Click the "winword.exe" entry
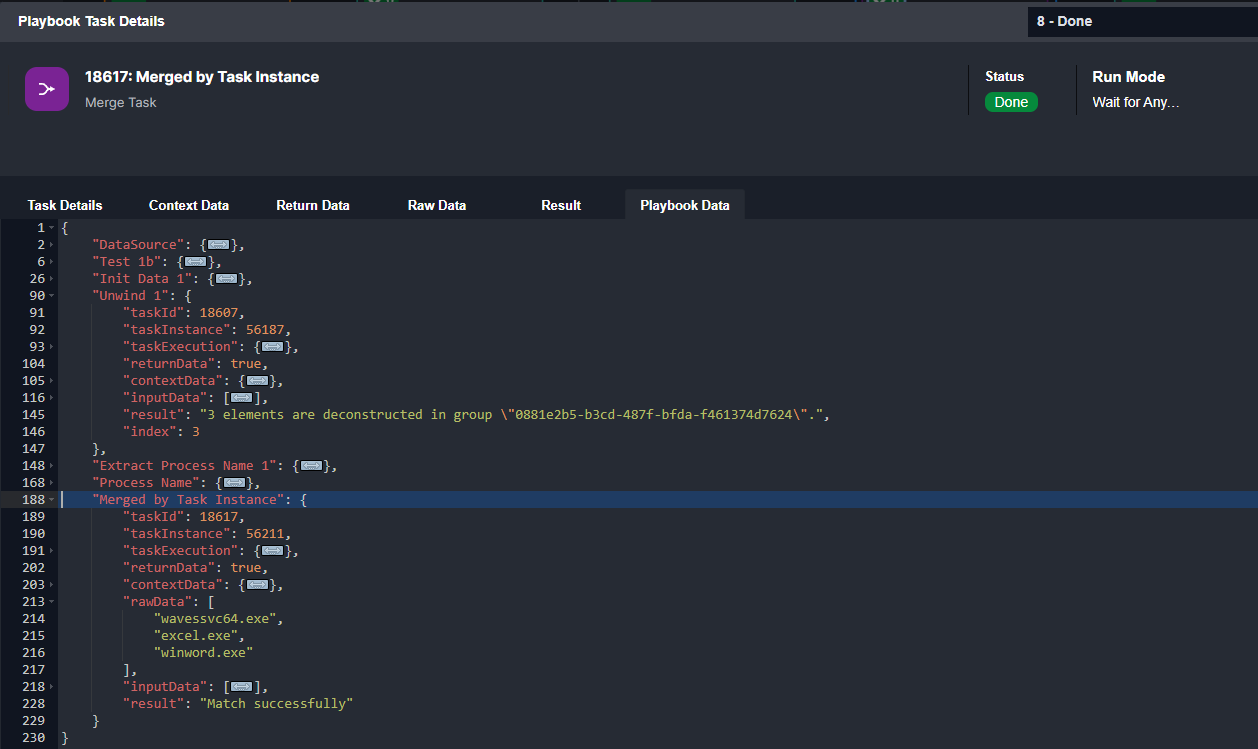The width and height of the screenshot is (1258, 749). [204, 653]
